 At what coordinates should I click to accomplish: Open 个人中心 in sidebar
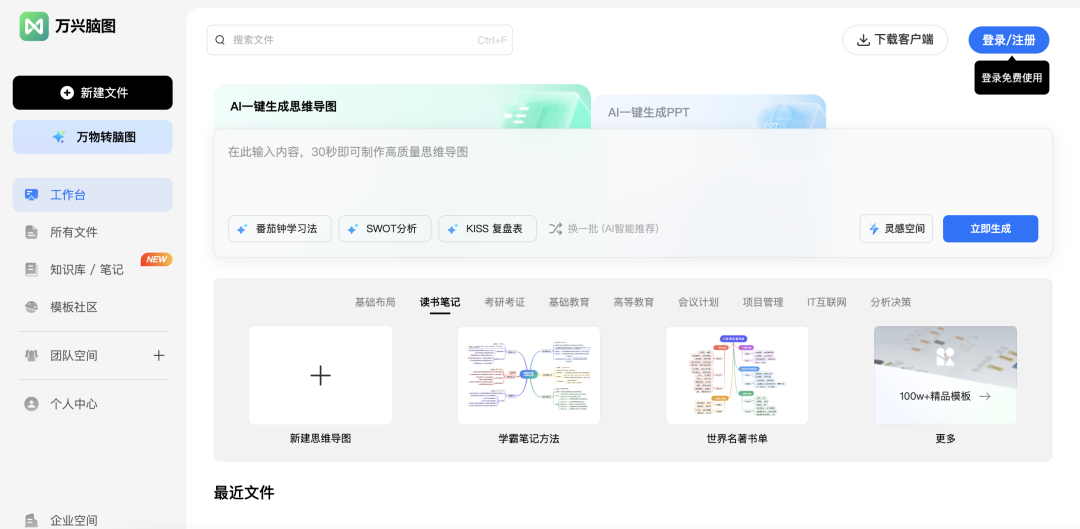click(x=93, y=404)
